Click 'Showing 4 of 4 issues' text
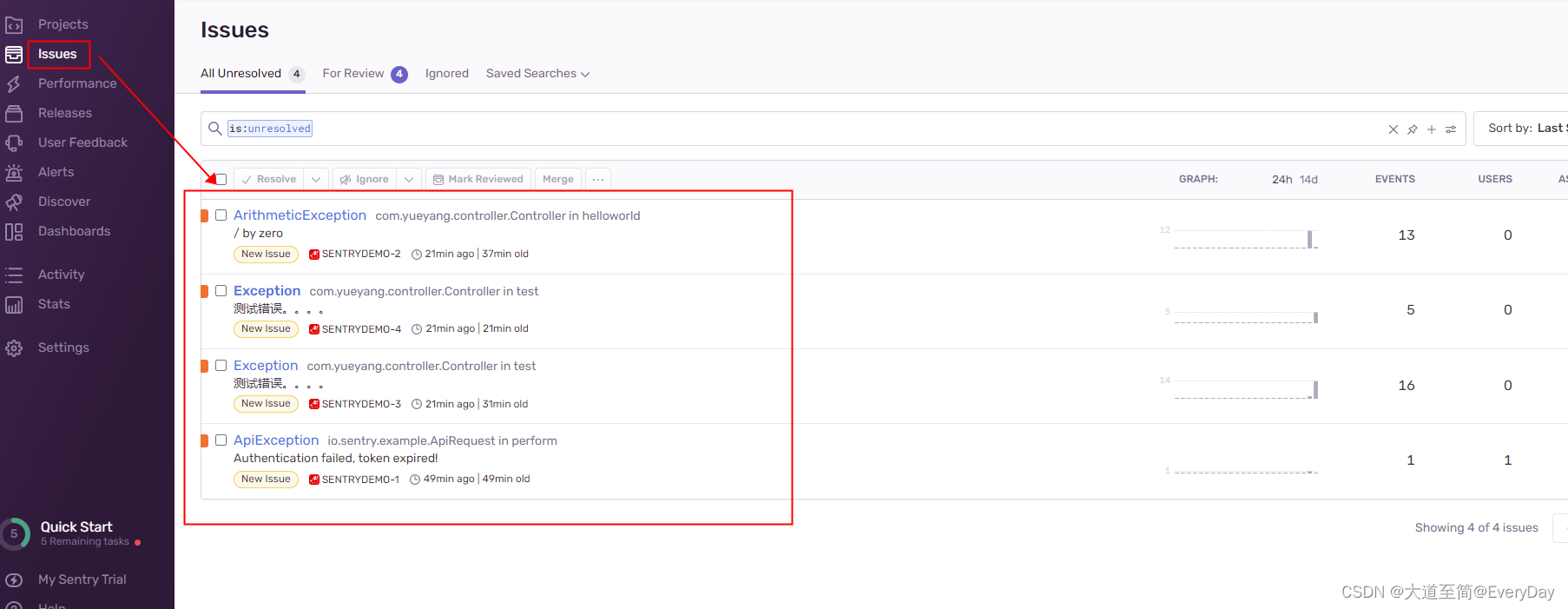This screenshot has width=1568, height=609. 1476,527
